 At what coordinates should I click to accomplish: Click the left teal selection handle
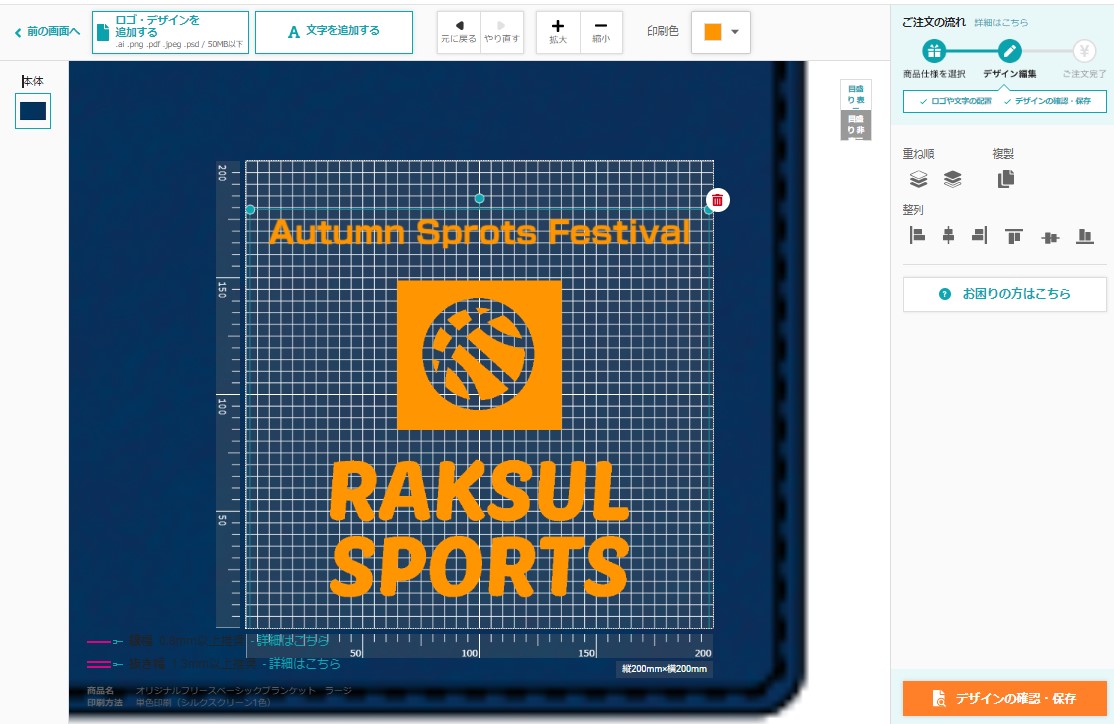pyautogui.click(x=250, y=210)
